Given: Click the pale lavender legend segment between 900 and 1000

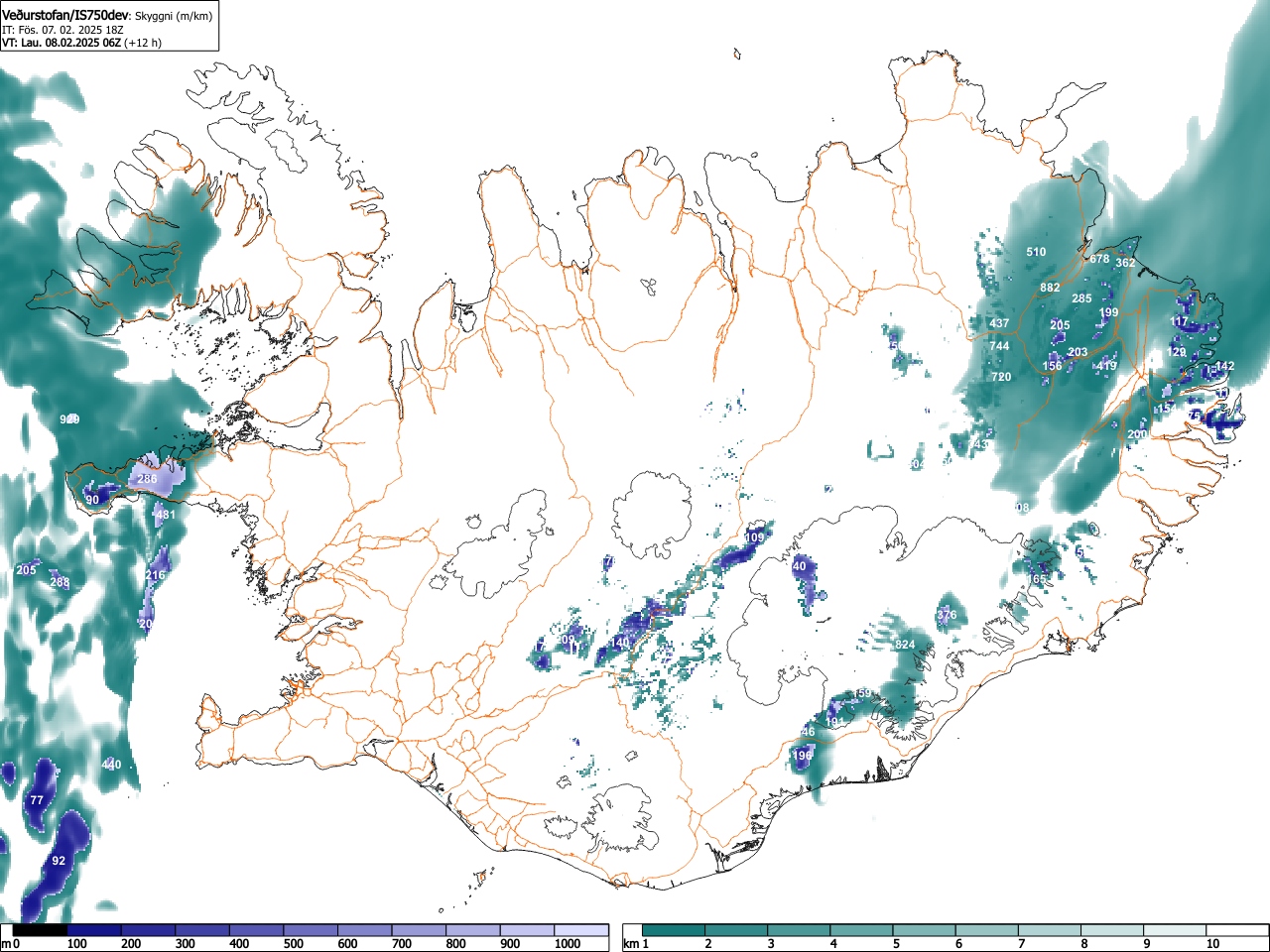Looking at the screenshot, I should click(x=527, y=930).
